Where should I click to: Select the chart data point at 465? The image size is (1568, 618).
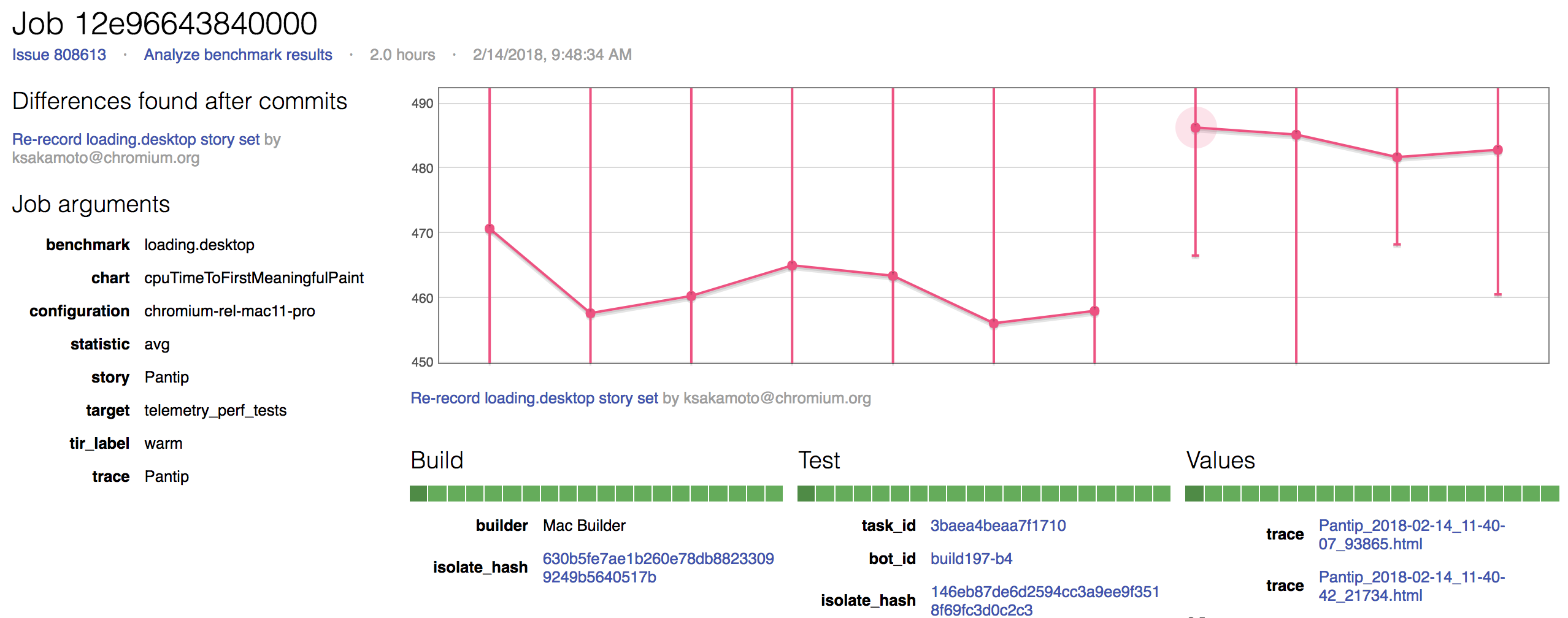[792, 265]
